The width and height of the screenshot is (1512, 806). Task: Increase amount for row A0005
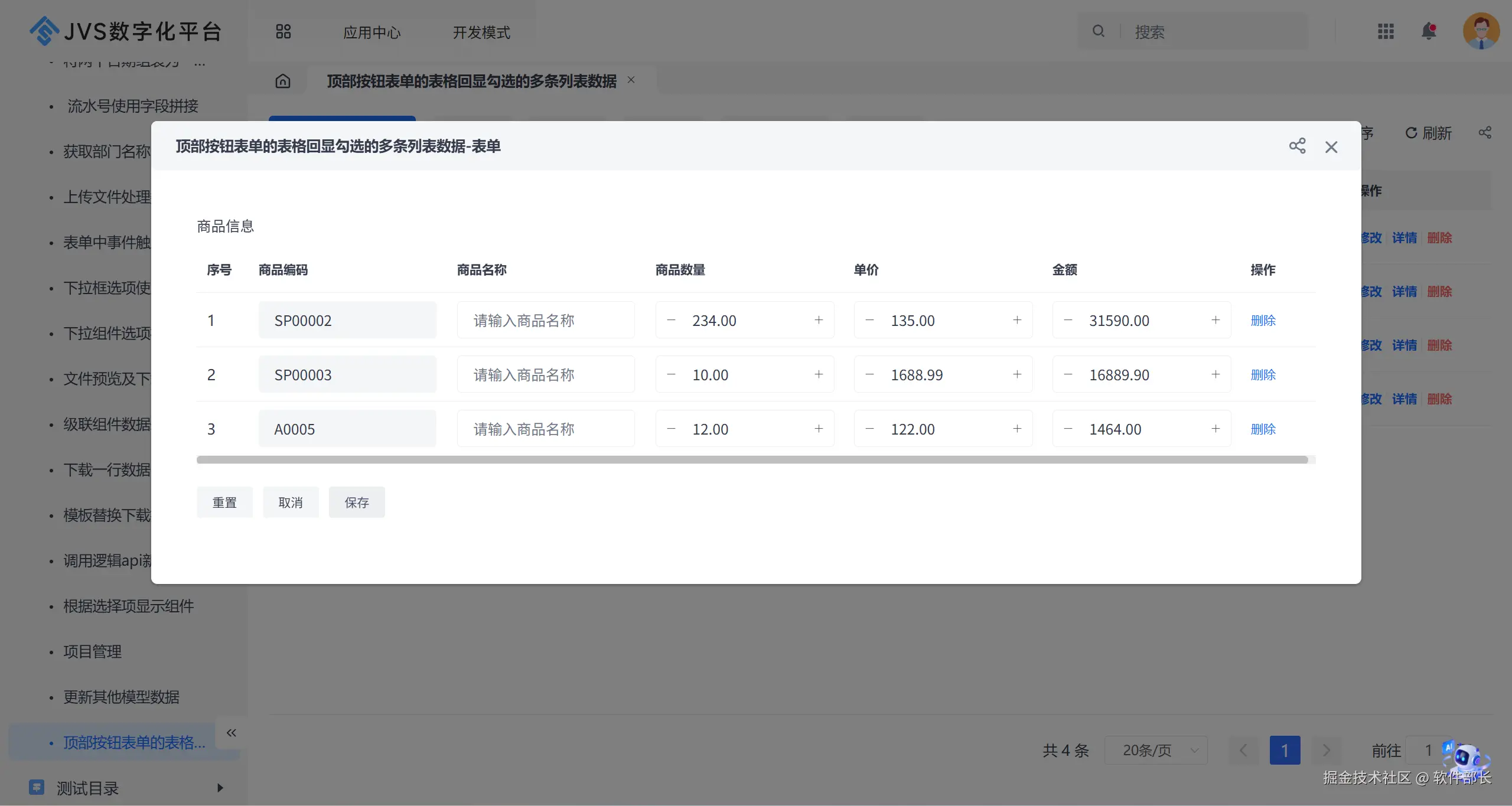point(1216,429)
